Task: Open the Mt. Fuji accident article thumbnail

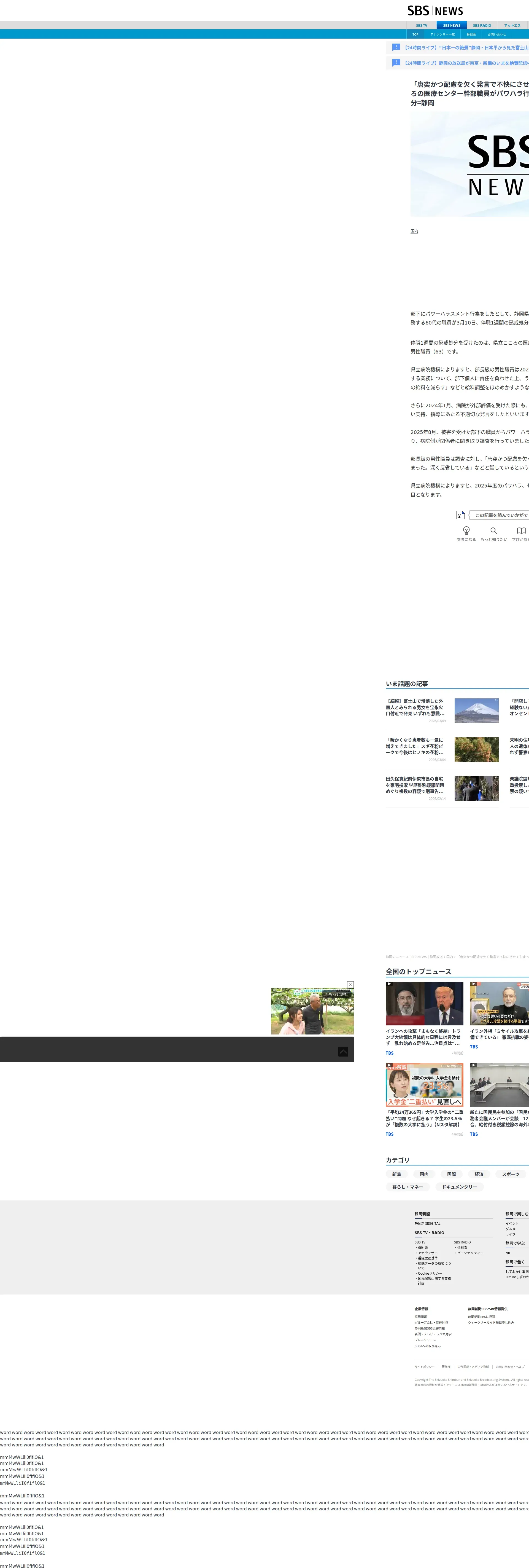Action: [x=476, y=710]
